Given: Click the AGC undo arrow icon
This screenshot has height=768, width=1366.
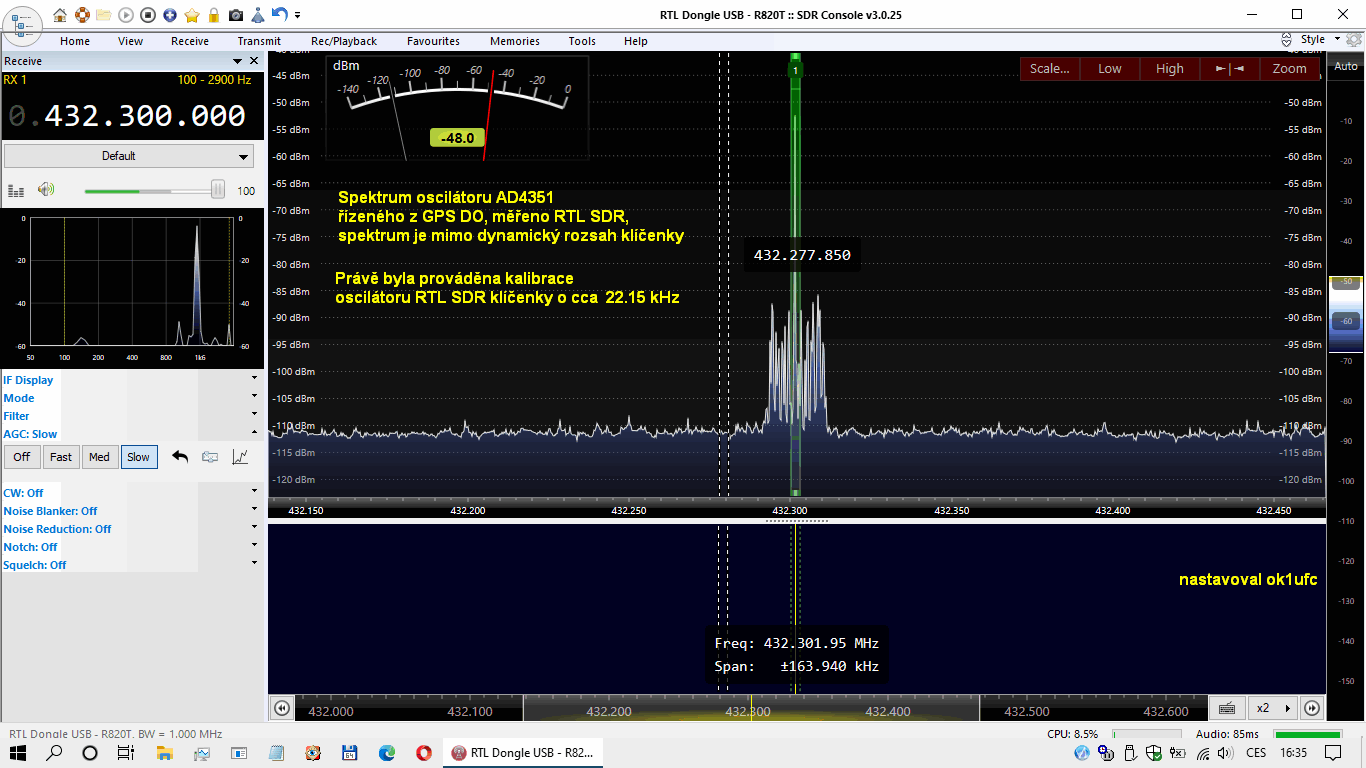Looking at the screenshot, I should [180, 457].
